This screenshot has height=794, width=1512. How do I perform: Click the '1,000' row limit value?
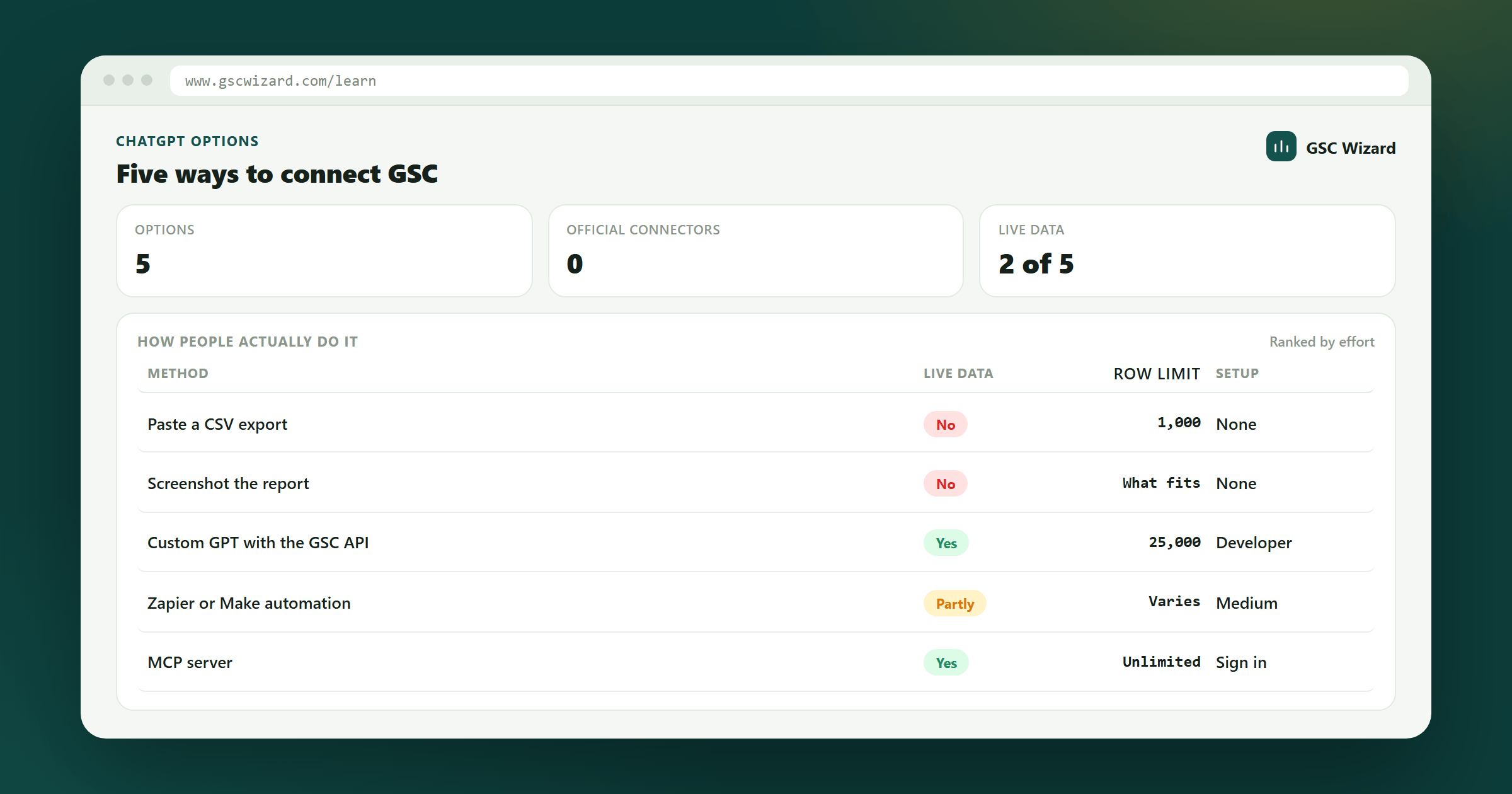click(x=1179, y=422)
